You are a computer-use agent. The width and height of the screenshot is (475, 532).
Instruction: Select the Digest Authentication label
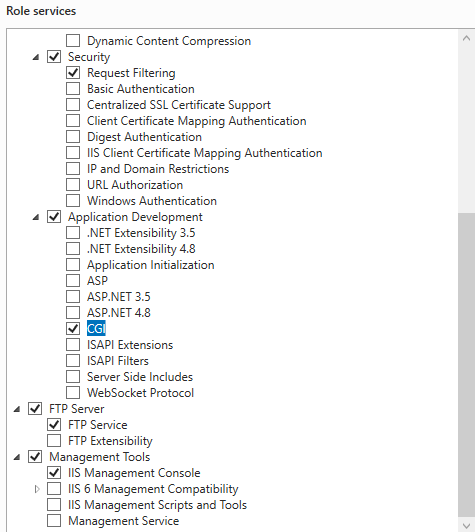(144, 137)
